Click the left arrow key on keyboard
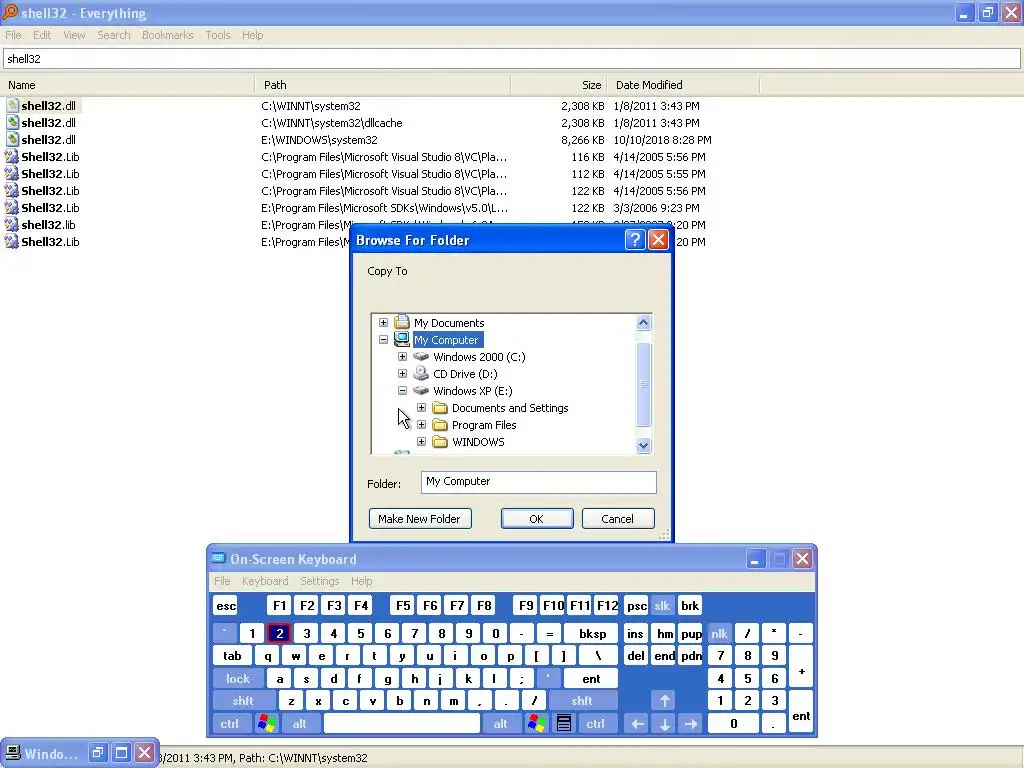Viewport: 1024px width, 768px height. pyautogui.click(x=637, y=723)
